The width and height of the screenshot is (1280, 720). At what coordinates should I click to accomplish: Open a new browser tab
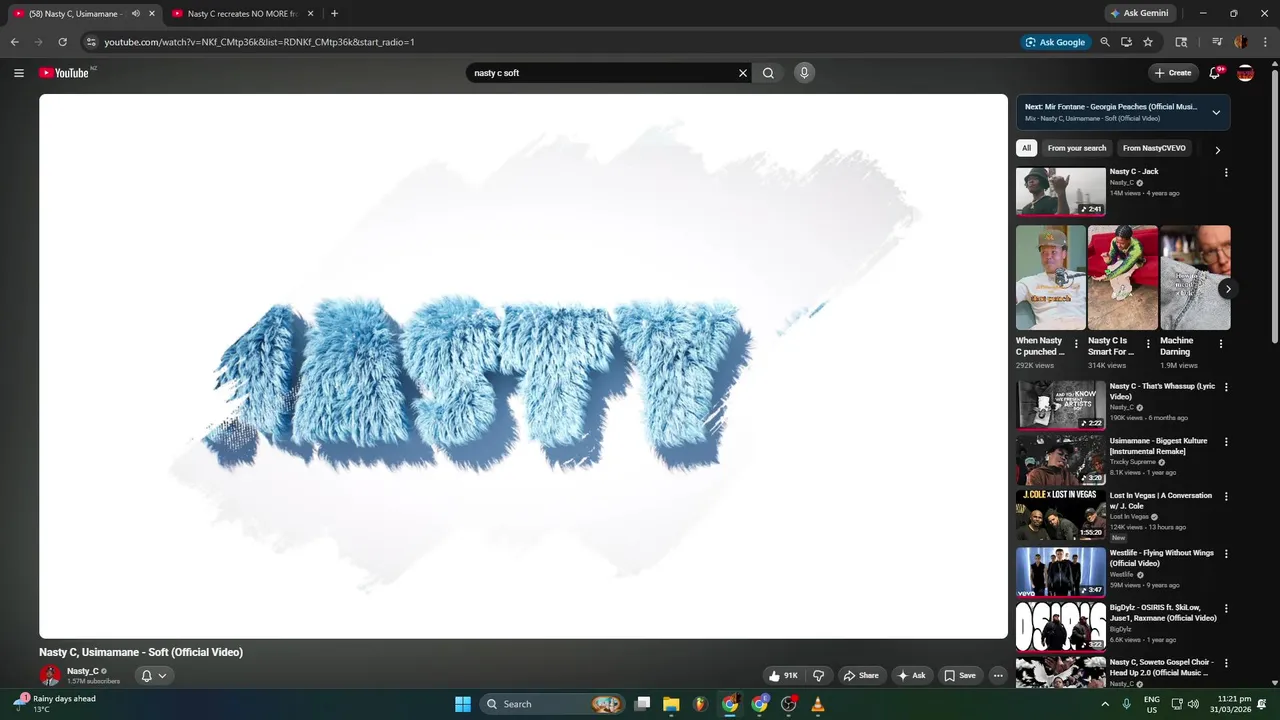click(x=334, y=14)
